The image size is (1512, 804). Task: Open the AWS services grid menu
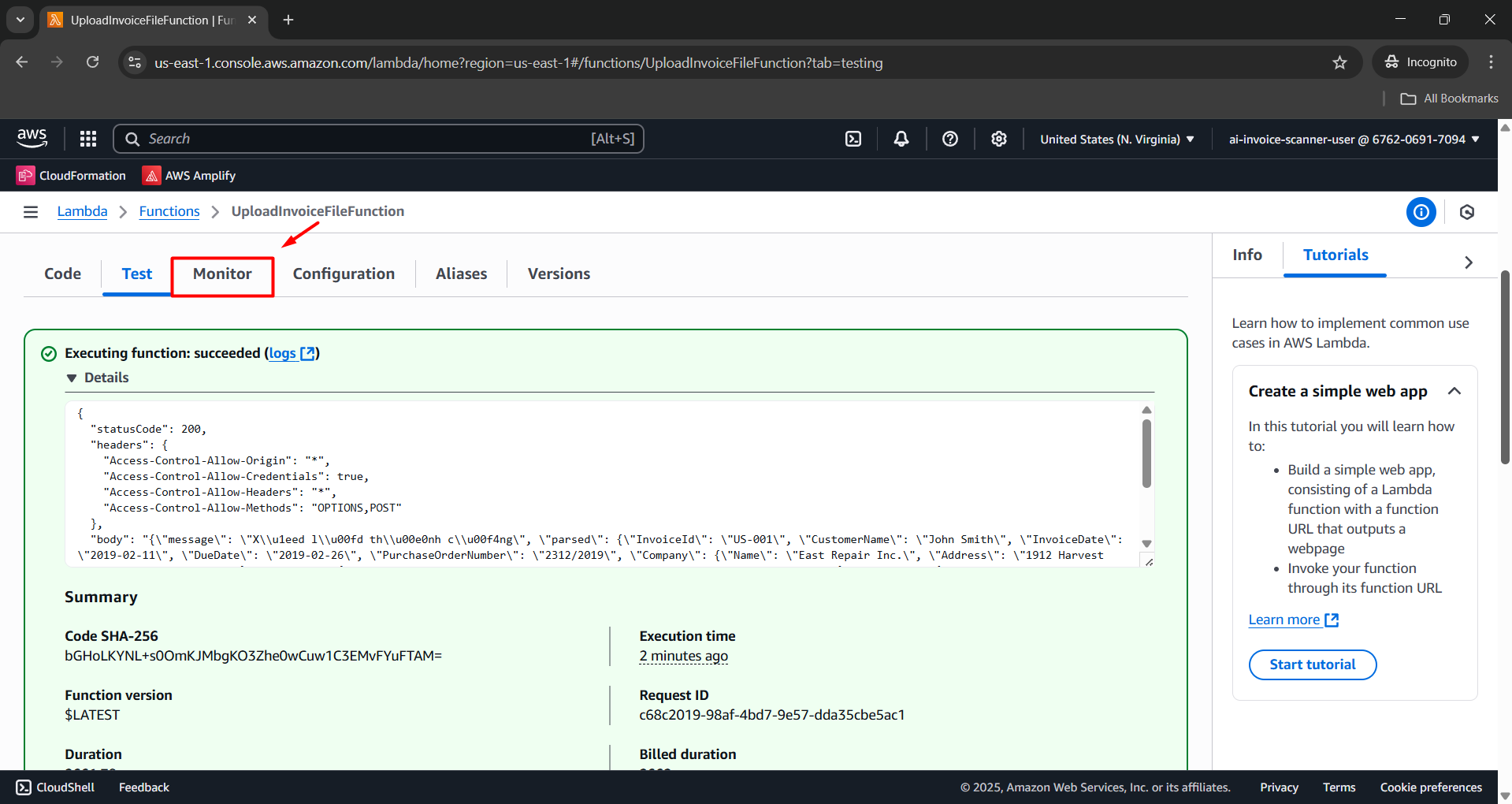click(88, 139)
